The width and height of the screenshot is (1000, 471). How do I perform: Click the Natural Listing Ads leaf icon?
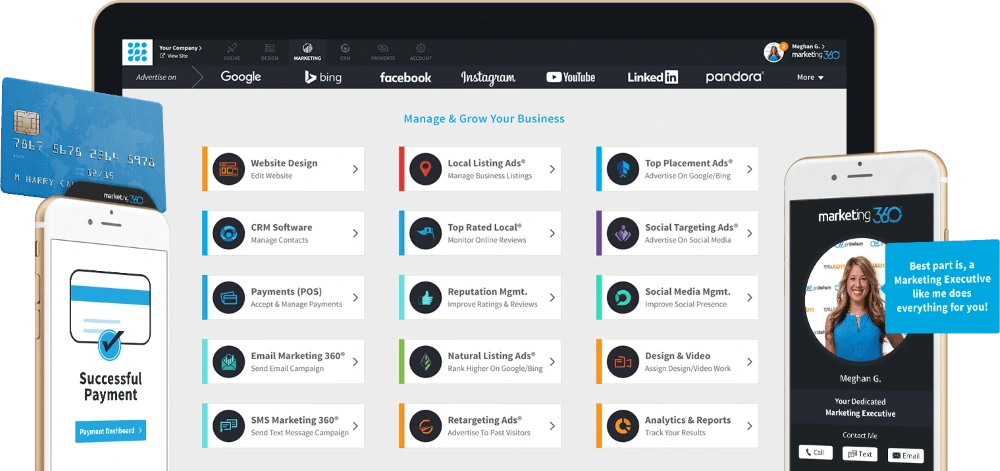tap(425, 361)
